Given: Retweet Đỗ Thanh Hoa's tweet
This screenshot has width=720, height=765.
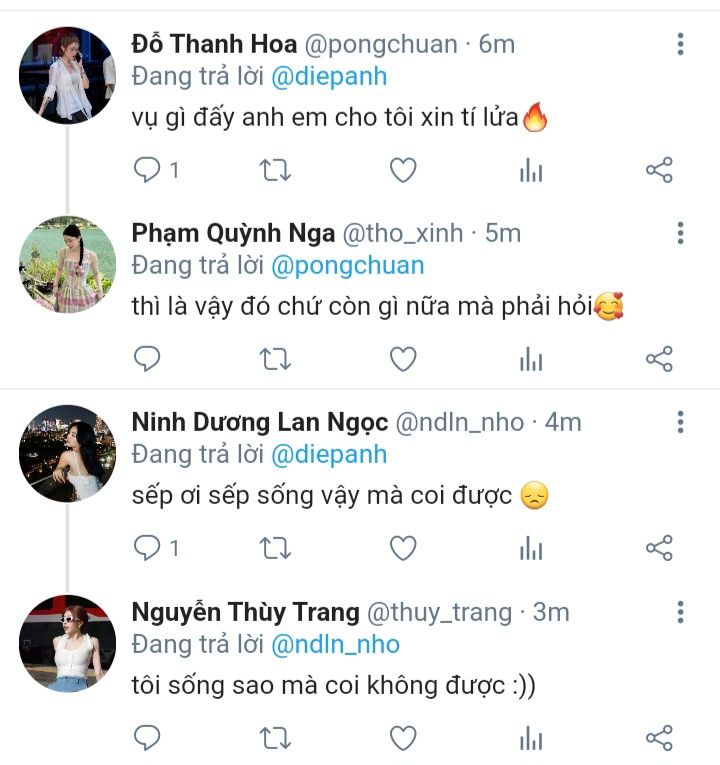Looking at the screenshot, I should 275,171.
